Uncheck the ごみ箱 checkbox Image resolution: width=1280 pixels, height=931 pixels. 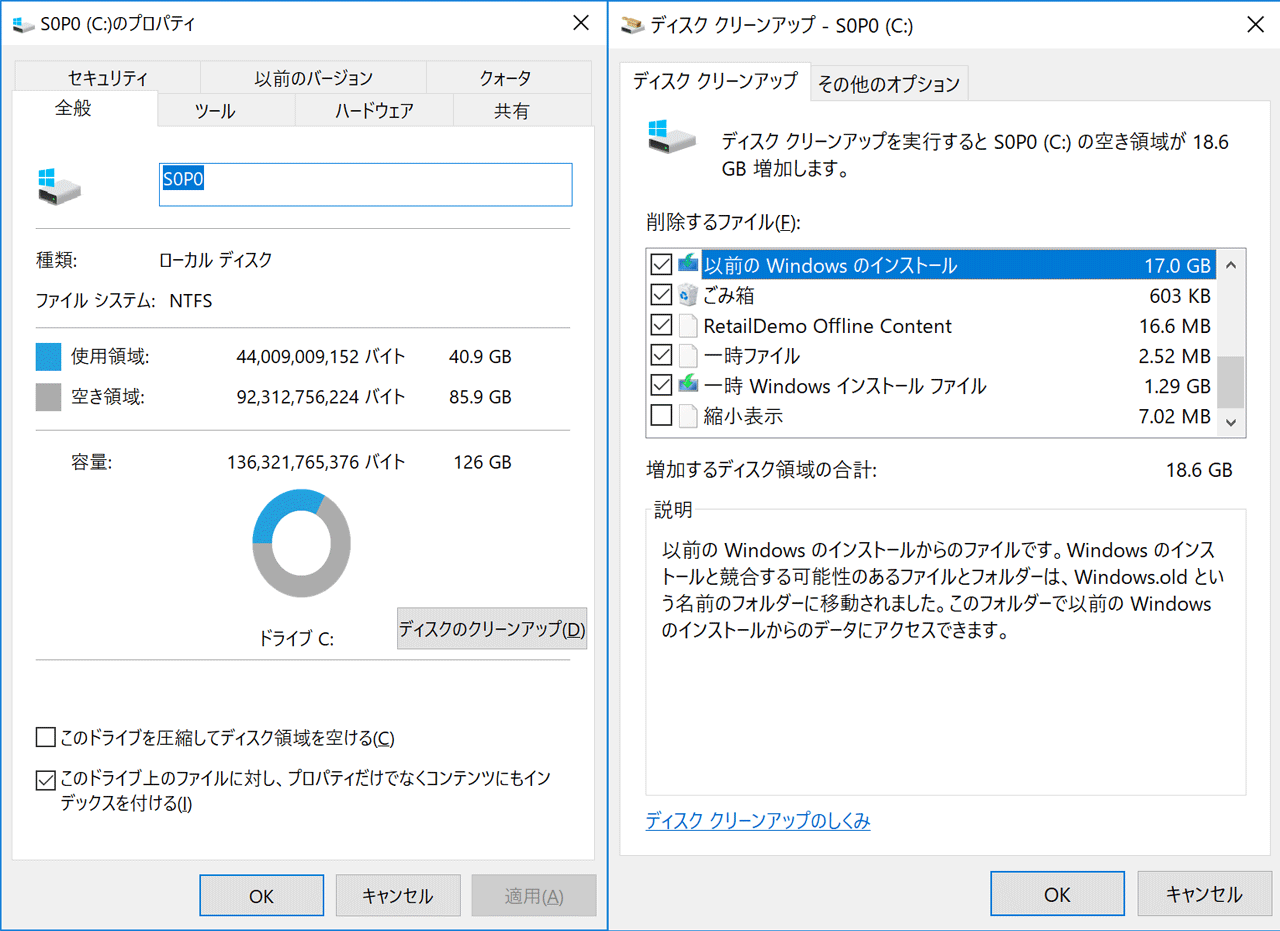tap(661, 295)
